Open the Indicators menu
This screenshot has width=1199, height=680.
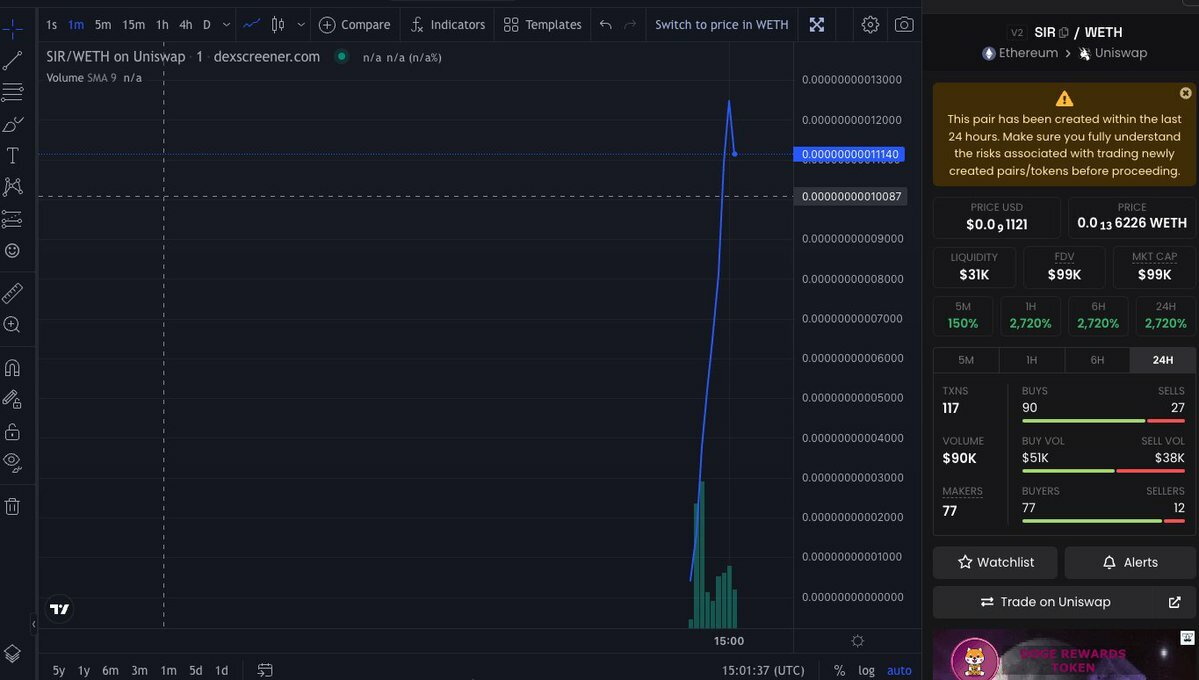pos(447,24)
